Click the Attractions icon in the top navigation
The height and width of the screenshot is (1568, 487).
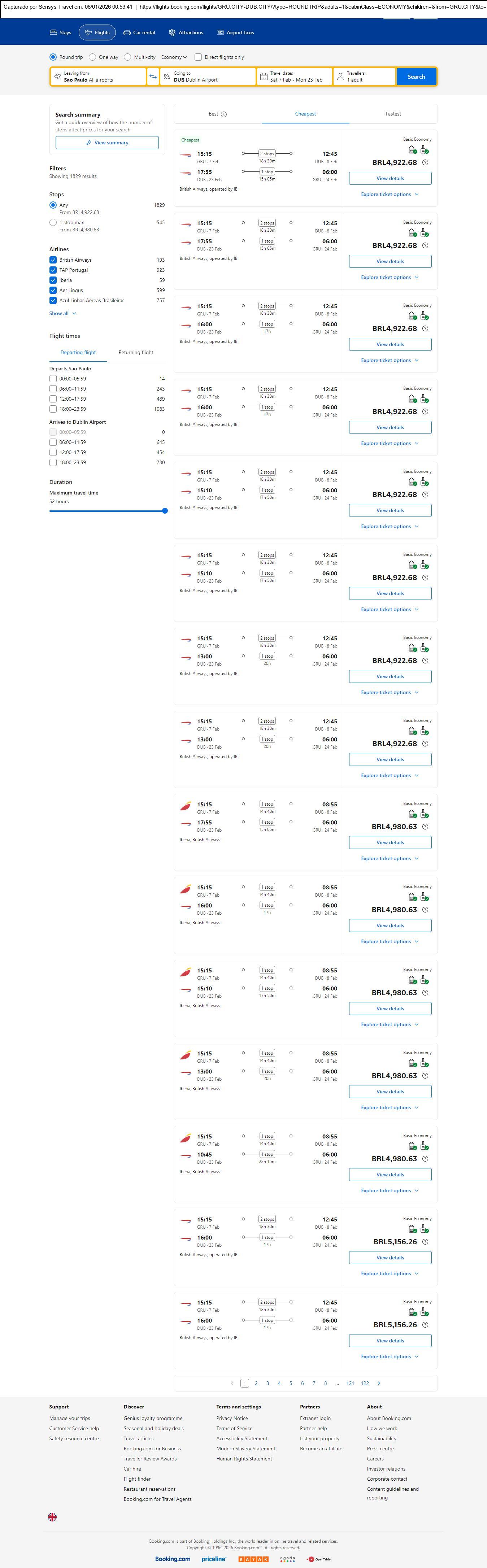click(x=172, y=33)
